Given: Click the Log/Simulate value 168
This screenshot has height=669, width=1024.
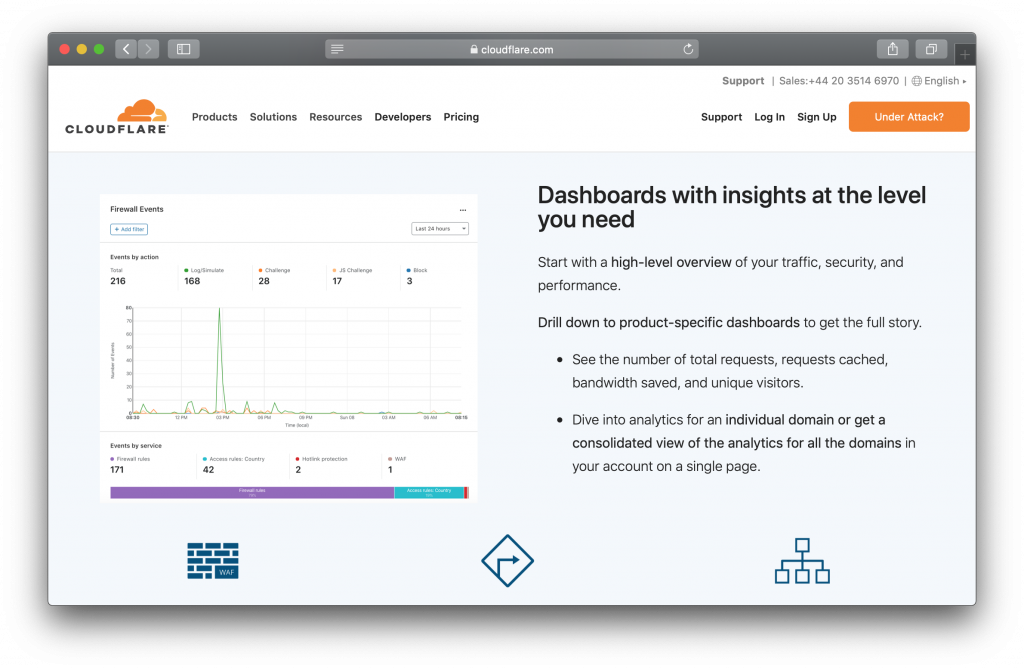Looking at the screenshot, I should point(192,281).
